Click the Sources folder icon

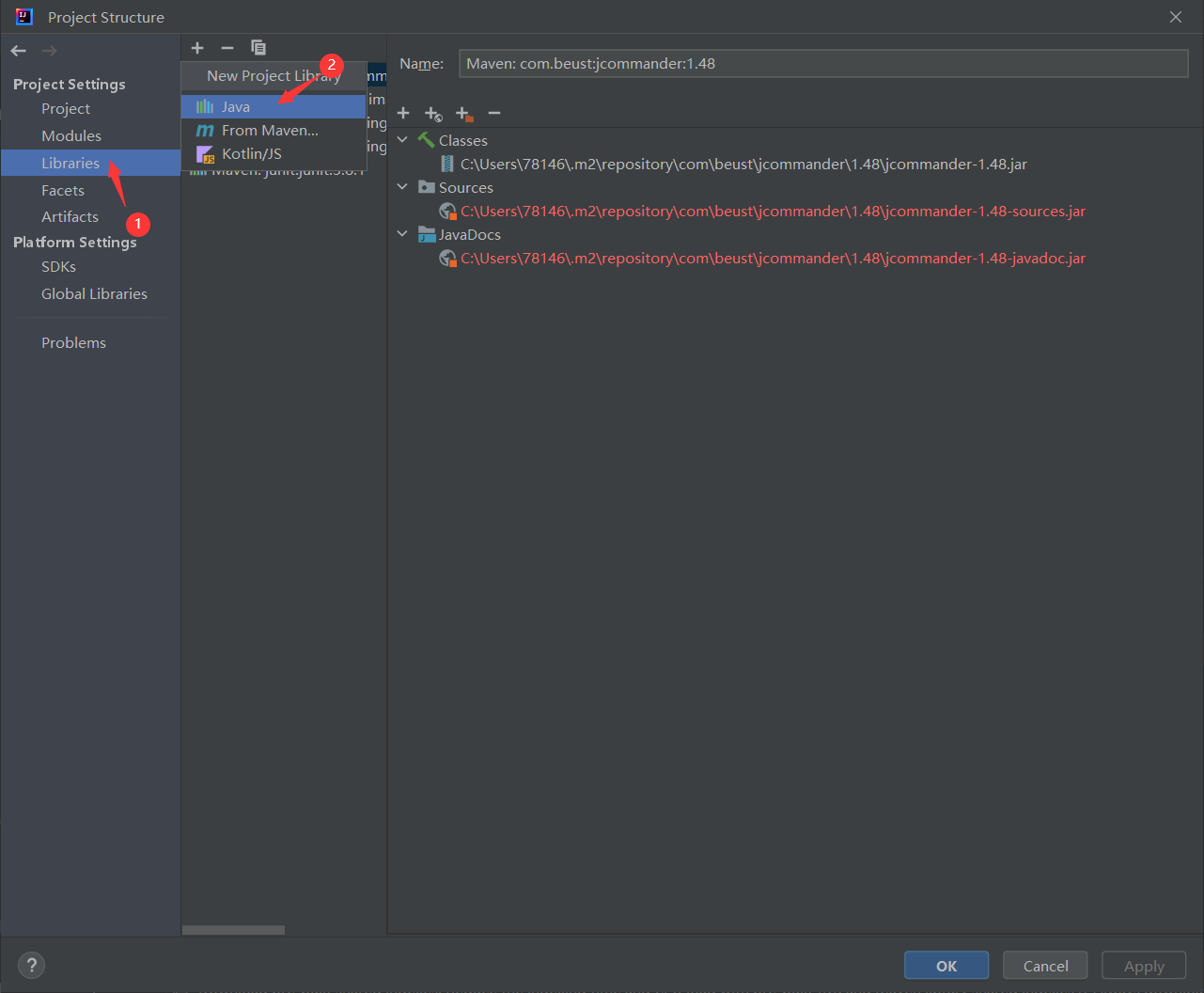(x=427, y=187)
